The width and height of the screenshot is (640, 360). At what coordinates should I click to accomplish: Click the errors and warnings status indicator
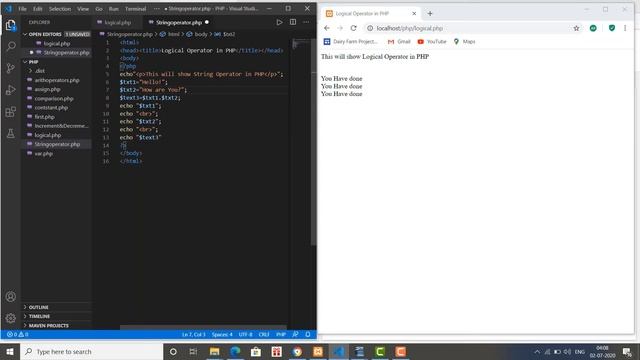point(17,334)
